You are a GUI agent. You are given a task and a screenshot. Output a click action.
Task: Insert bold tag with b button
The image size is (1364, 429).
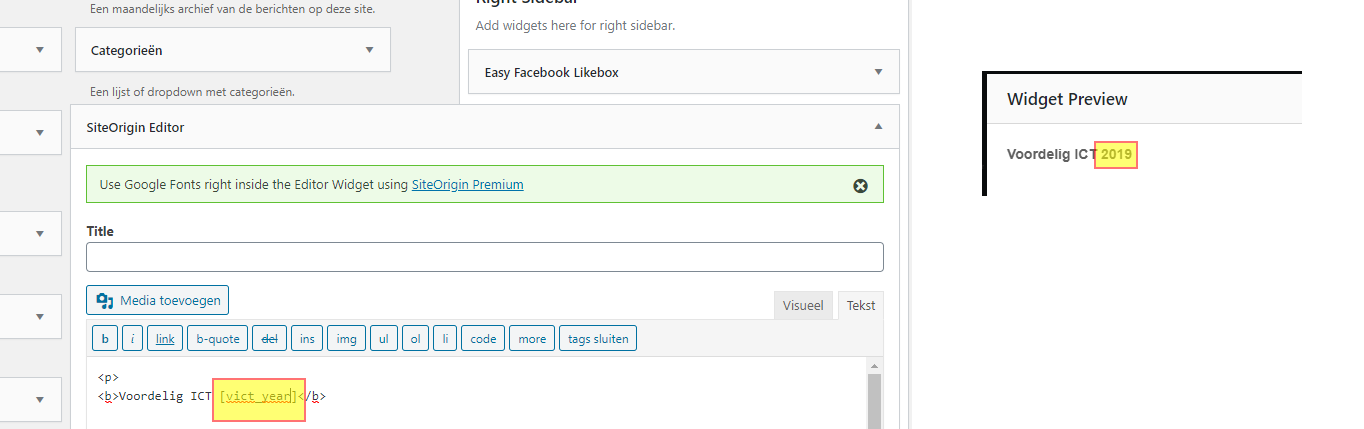[x=104, y=339]
